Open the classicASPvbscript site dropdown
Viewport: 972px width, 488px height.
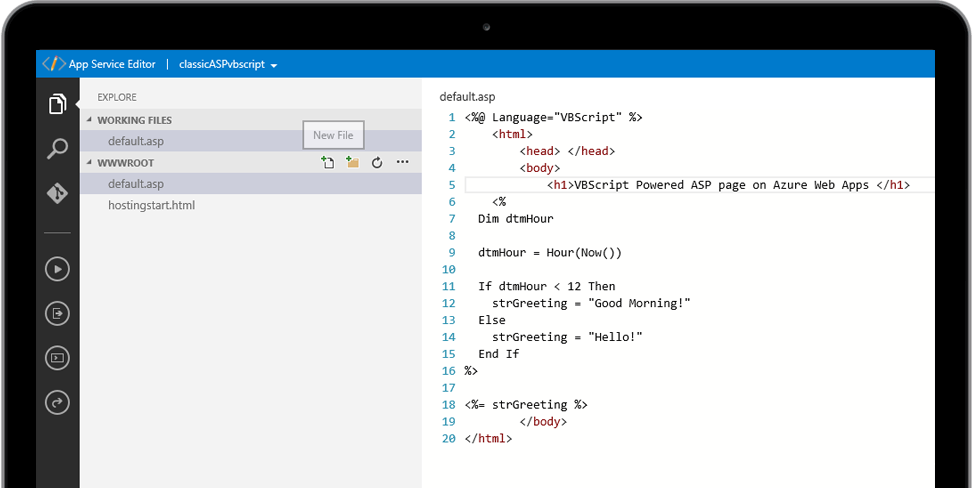point(228,64)
